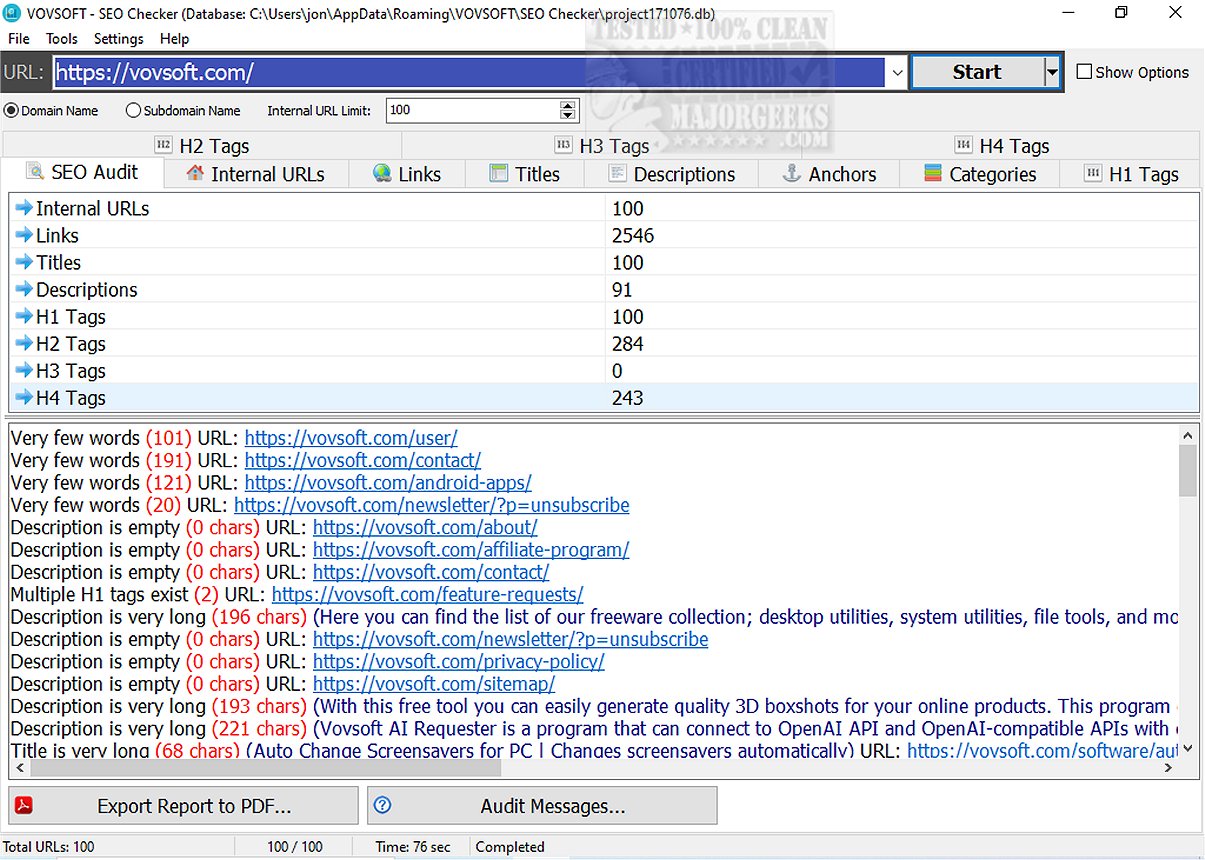This screenshot has height=860, width=1205.
Task: Open the Audit Messages button
Action: coord(542,806)
